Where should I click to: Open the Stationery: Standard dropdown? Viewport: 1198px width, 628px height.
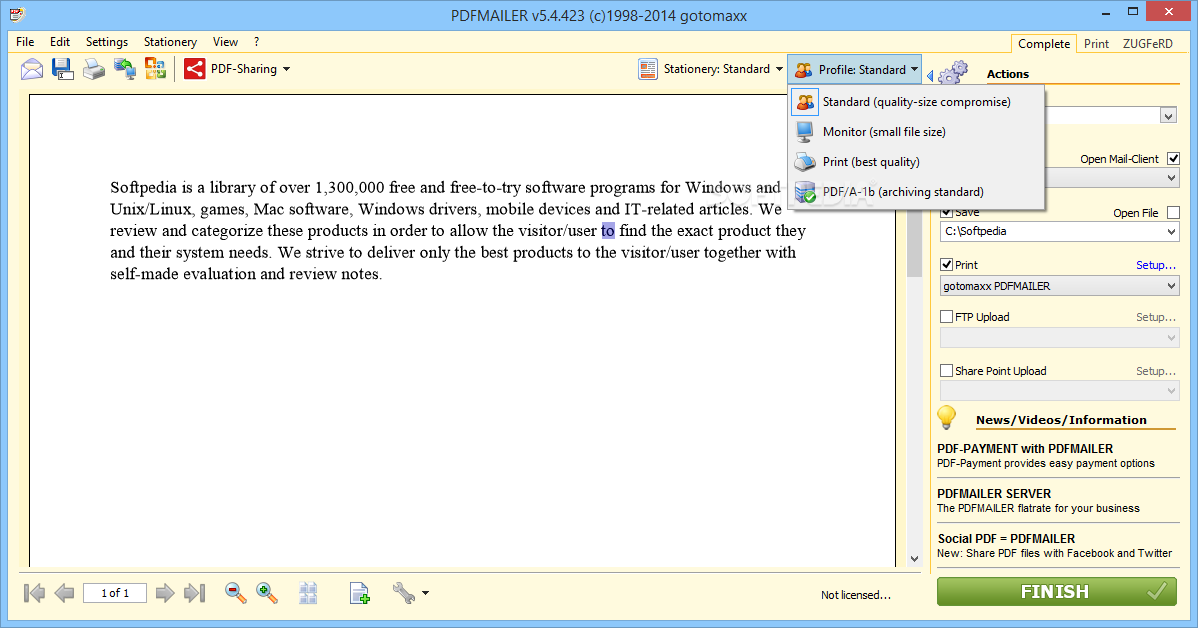[711, 69]
